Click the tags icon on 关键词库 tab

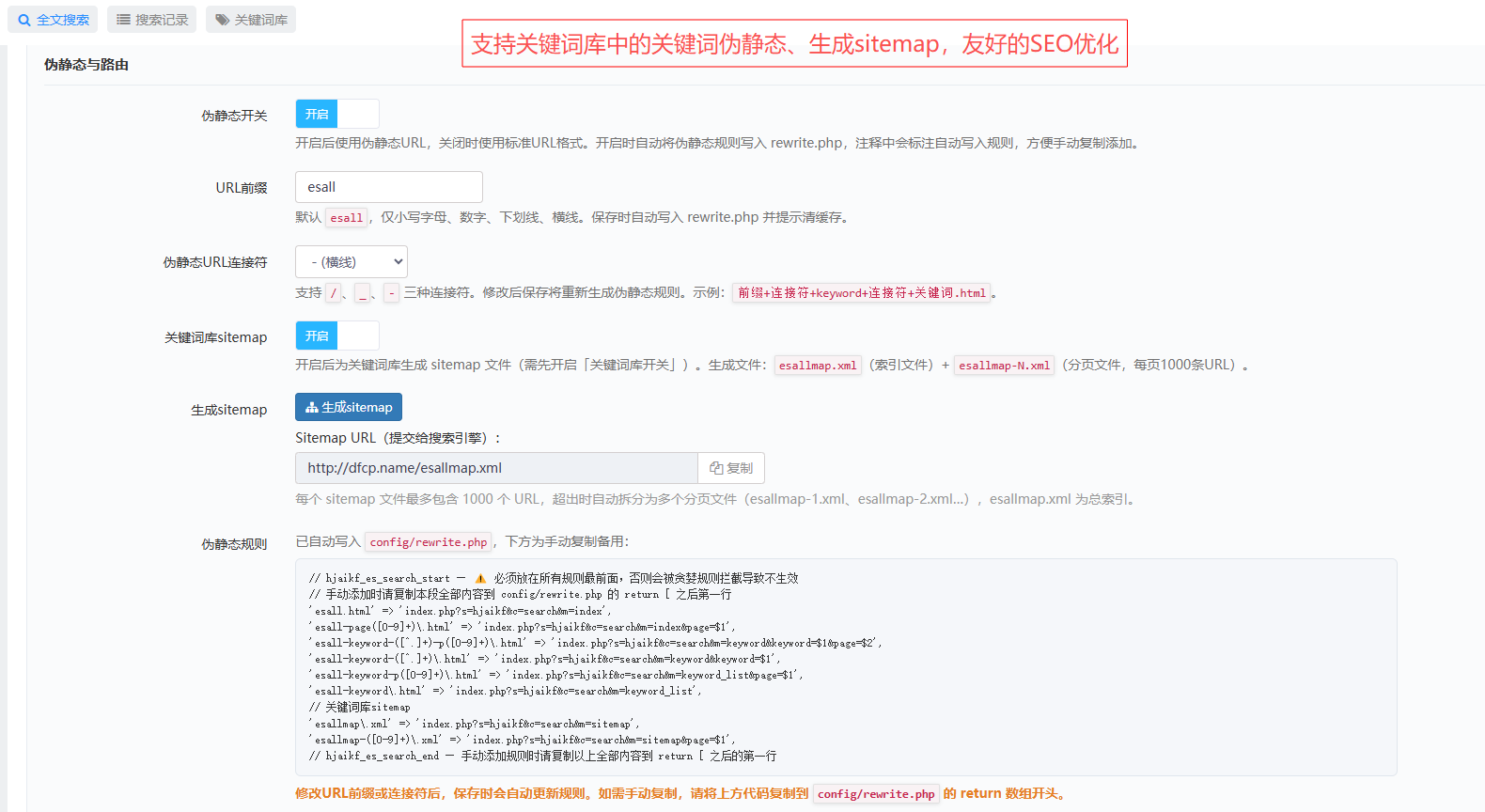[x=223, y=20]
